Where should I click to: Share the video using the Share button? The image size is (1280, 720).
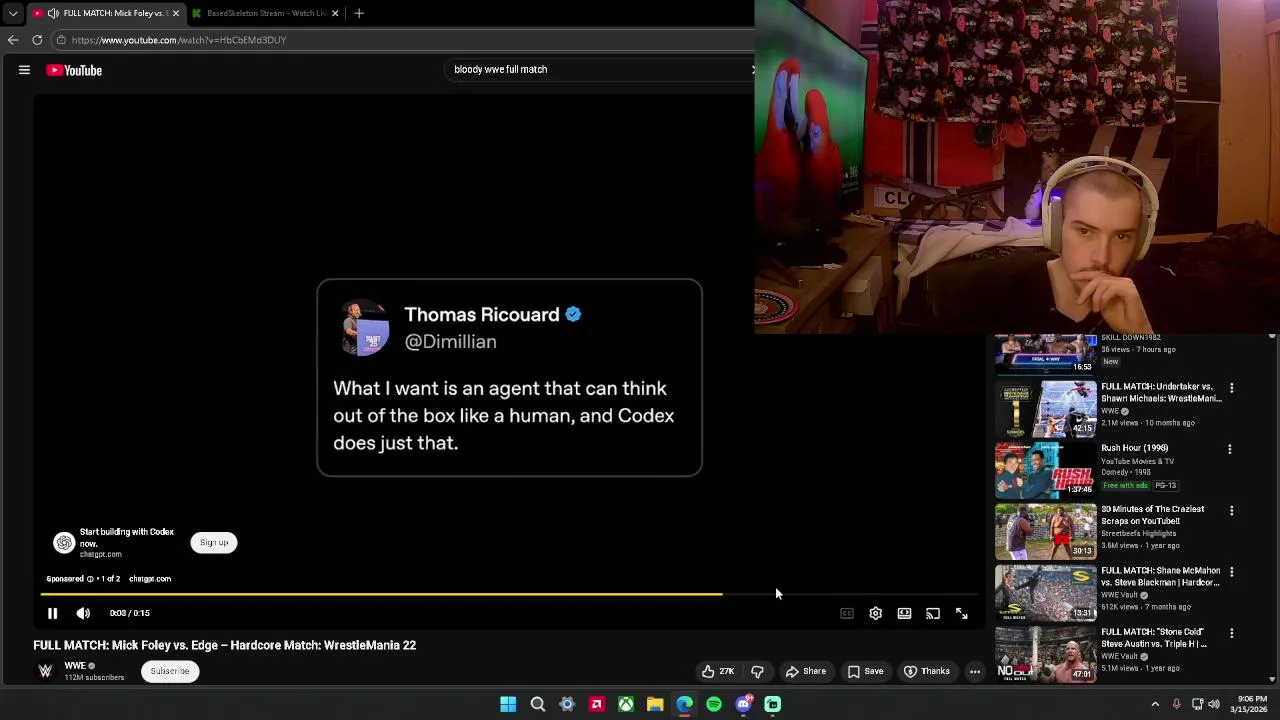click(806, 671)
